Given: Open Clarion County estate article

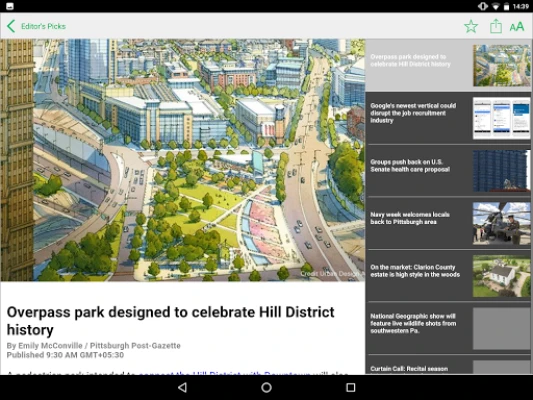Looking at the screenshot, I should (449, 276).
